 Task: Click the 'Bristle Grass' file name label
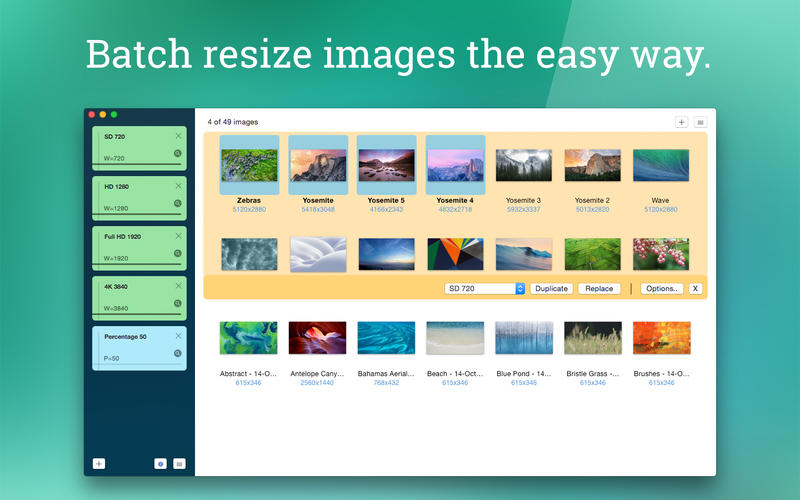coord(592,373)
